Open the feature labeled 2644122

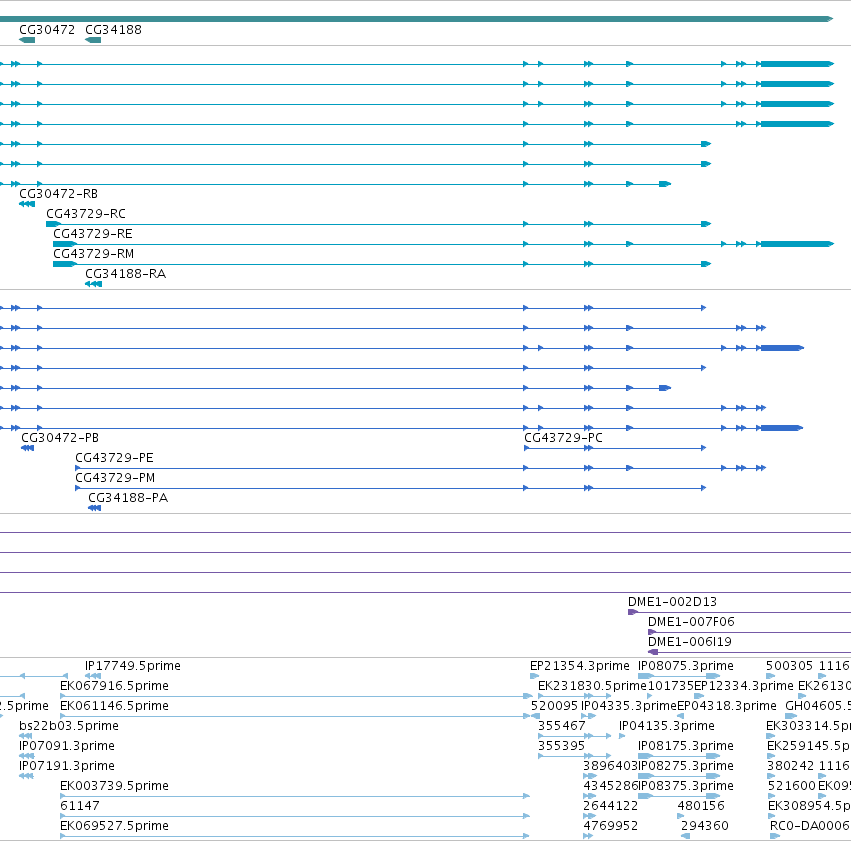click(x=611, y=806)
